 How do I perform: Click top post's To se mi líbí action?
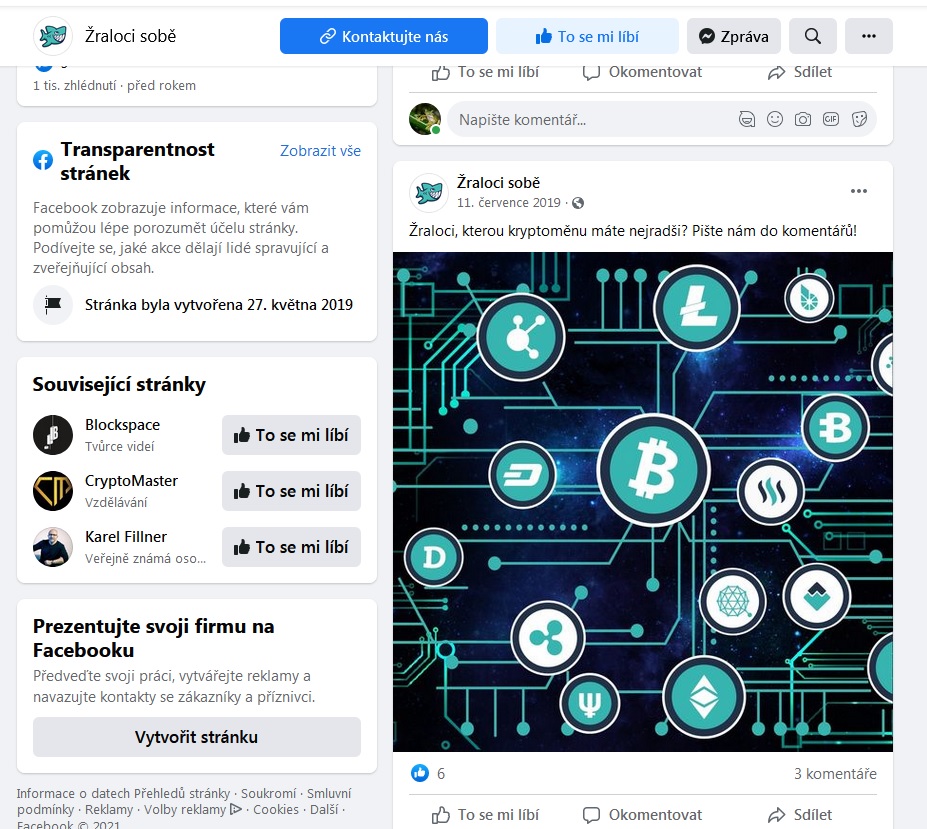click(x=485, y=72)
